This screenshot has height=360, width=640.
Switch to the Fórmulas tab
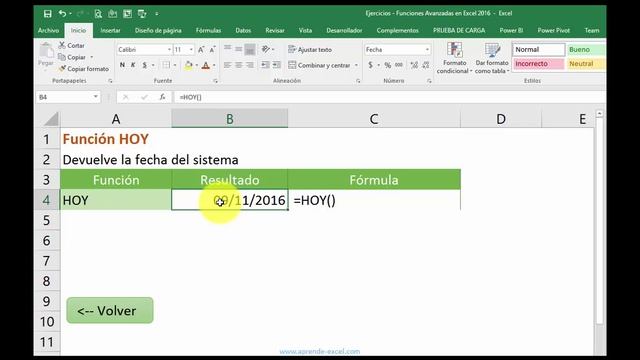point(208,30)
